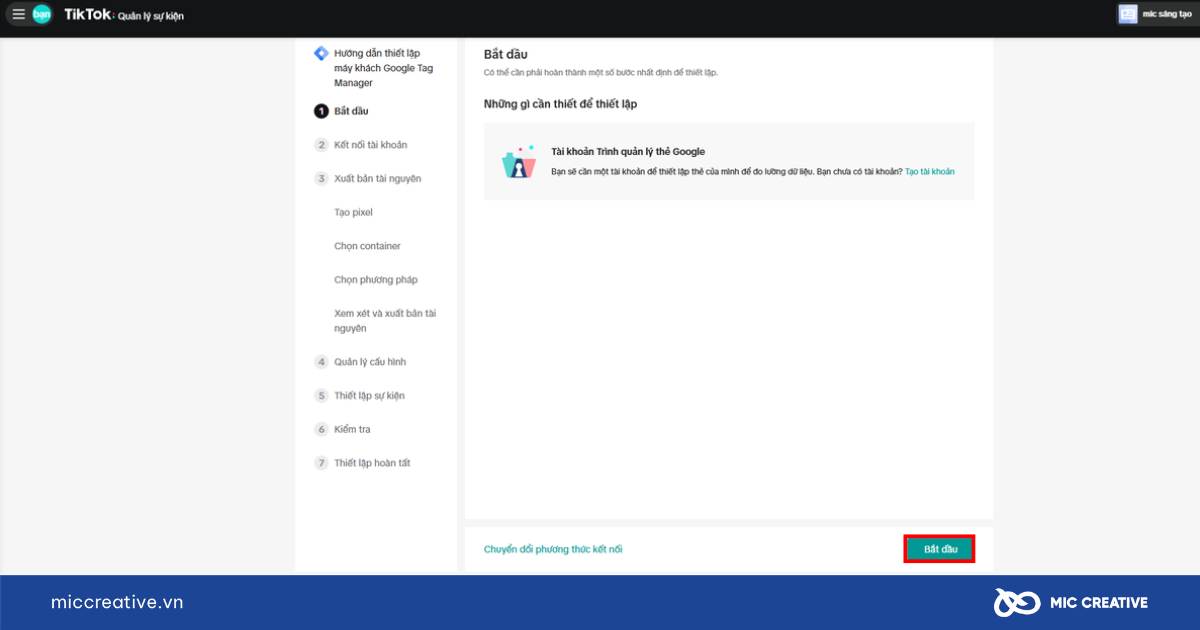Click the green 'bạn' logo badge
This screenshot has height=630, width=1200.
tap(41, 14)
